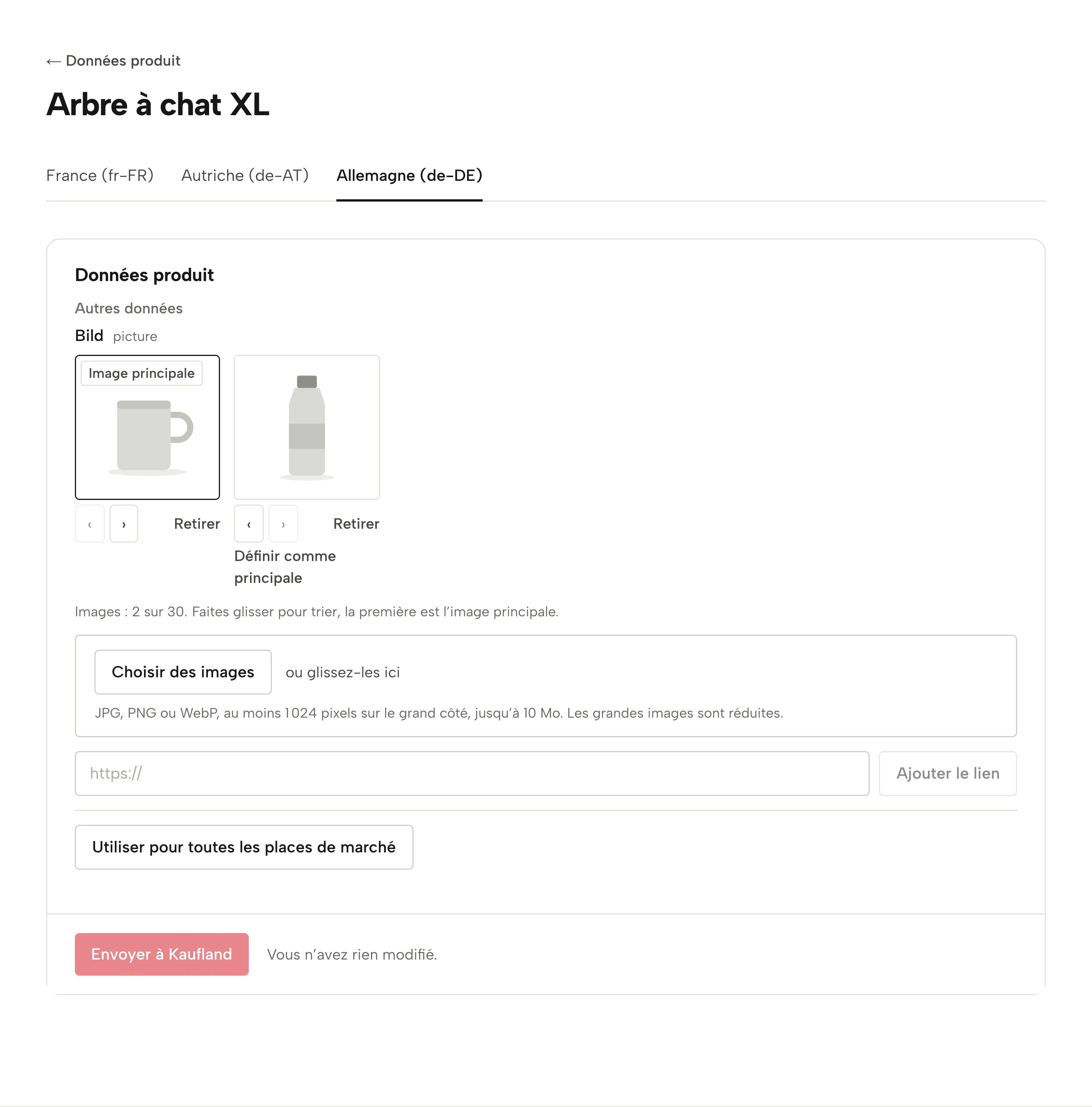Click the Image principale badge
This screenshot has height=1107, width=1092.
pos(141,374)
